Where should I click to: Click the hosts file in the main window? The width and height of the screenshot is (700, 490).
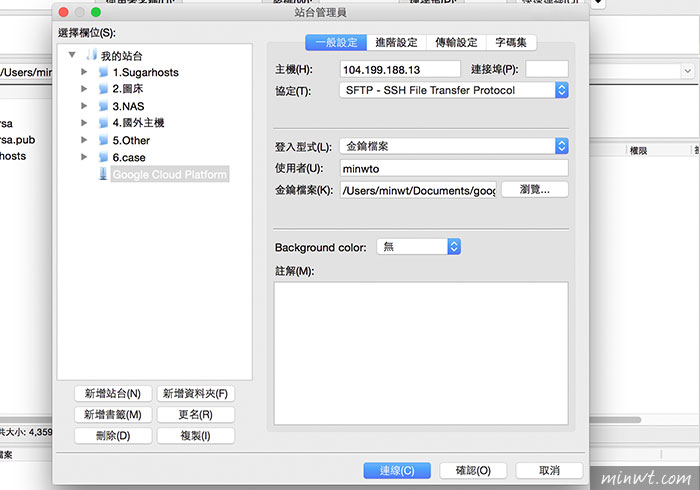click(x=13, y=156)
